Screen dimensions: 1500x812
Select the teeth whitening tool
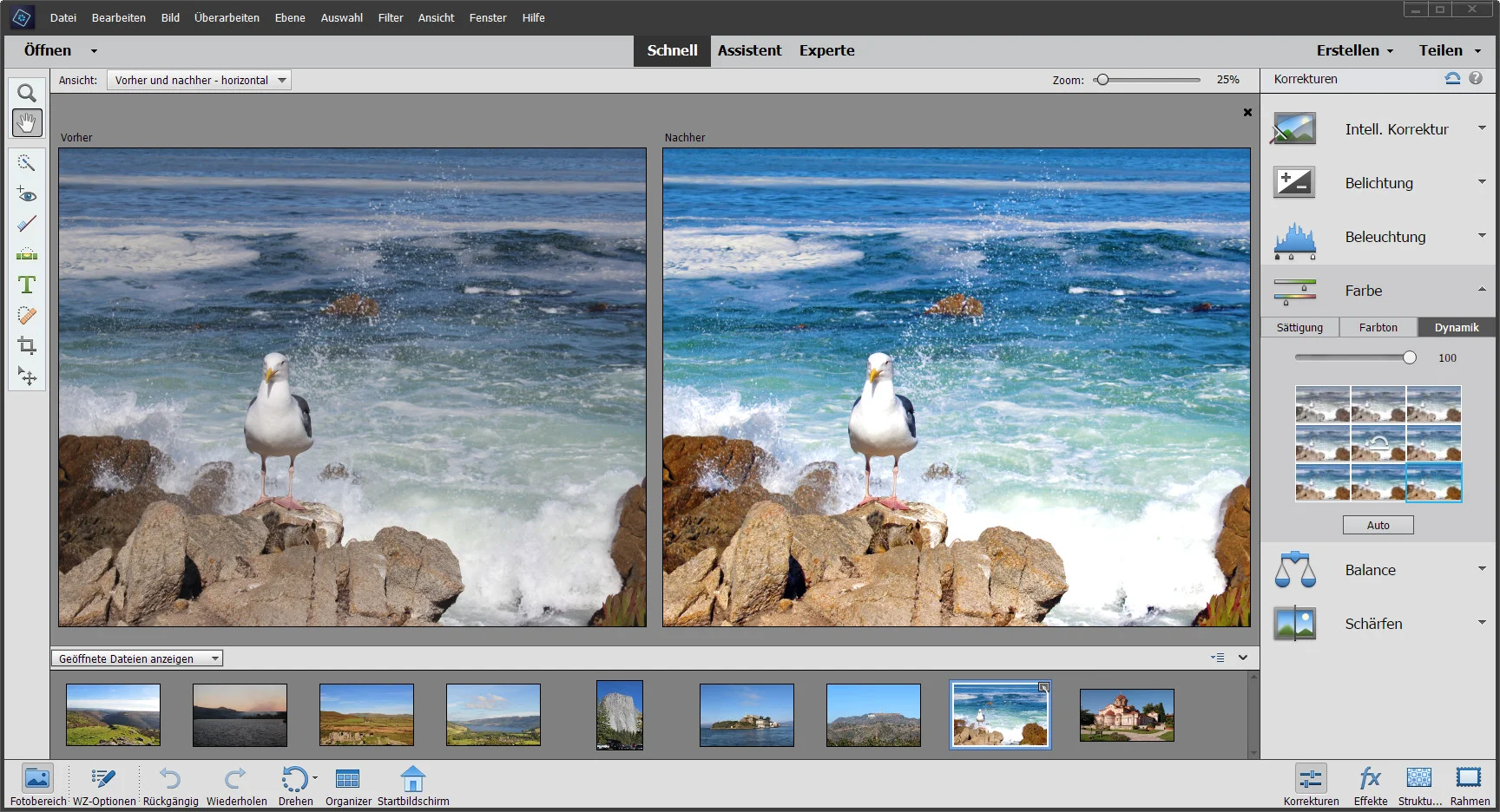[x=26, y=224]
